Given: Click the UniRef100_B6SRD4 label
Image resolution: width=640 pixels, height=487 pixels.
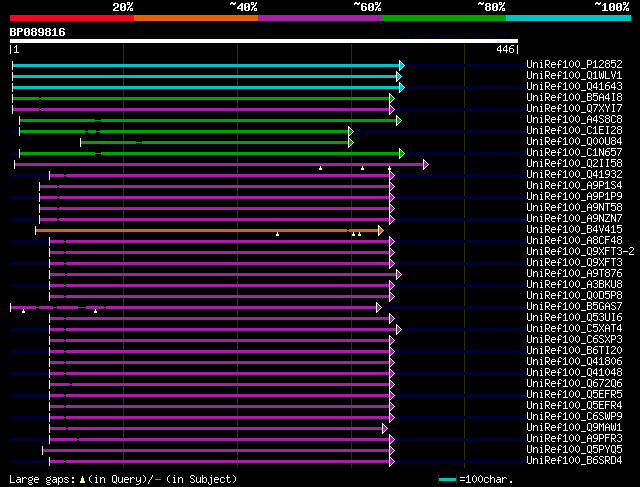Looking at the screenshot, I should (574, 461).
